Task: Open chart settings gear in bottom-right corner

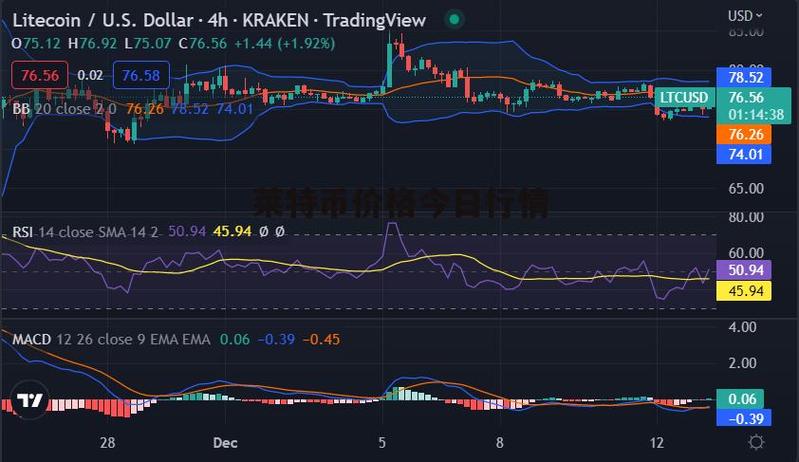Action: tap(757, 441)
